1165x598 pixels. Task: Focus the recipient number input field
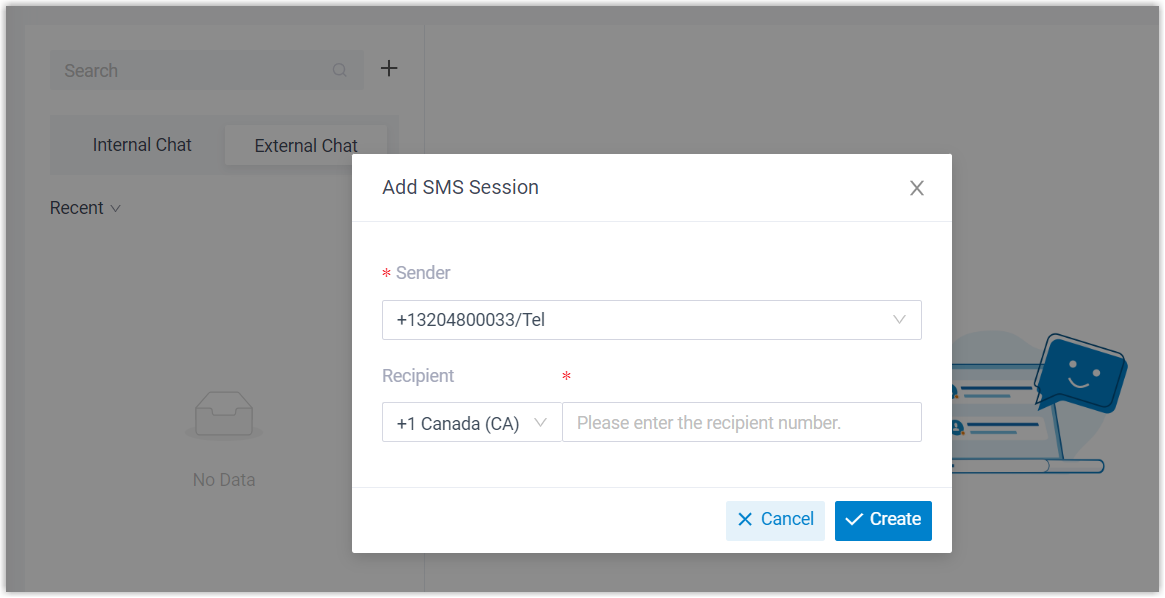(x=741, y=423)
